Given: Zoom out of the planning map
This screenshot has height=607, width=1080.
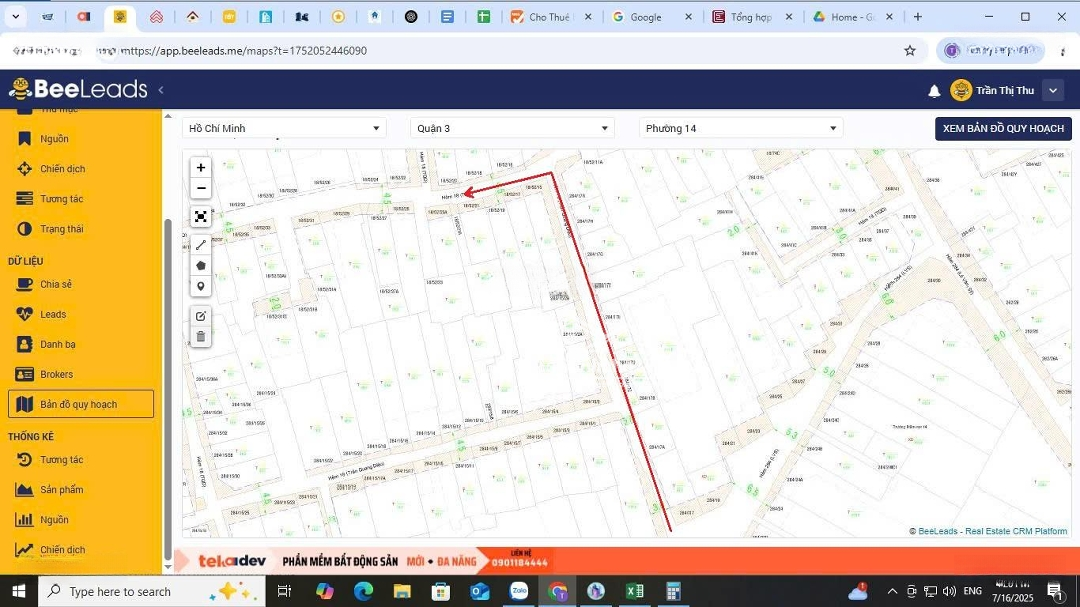Looking at the screenshot, I should click(x=201, y=189).
